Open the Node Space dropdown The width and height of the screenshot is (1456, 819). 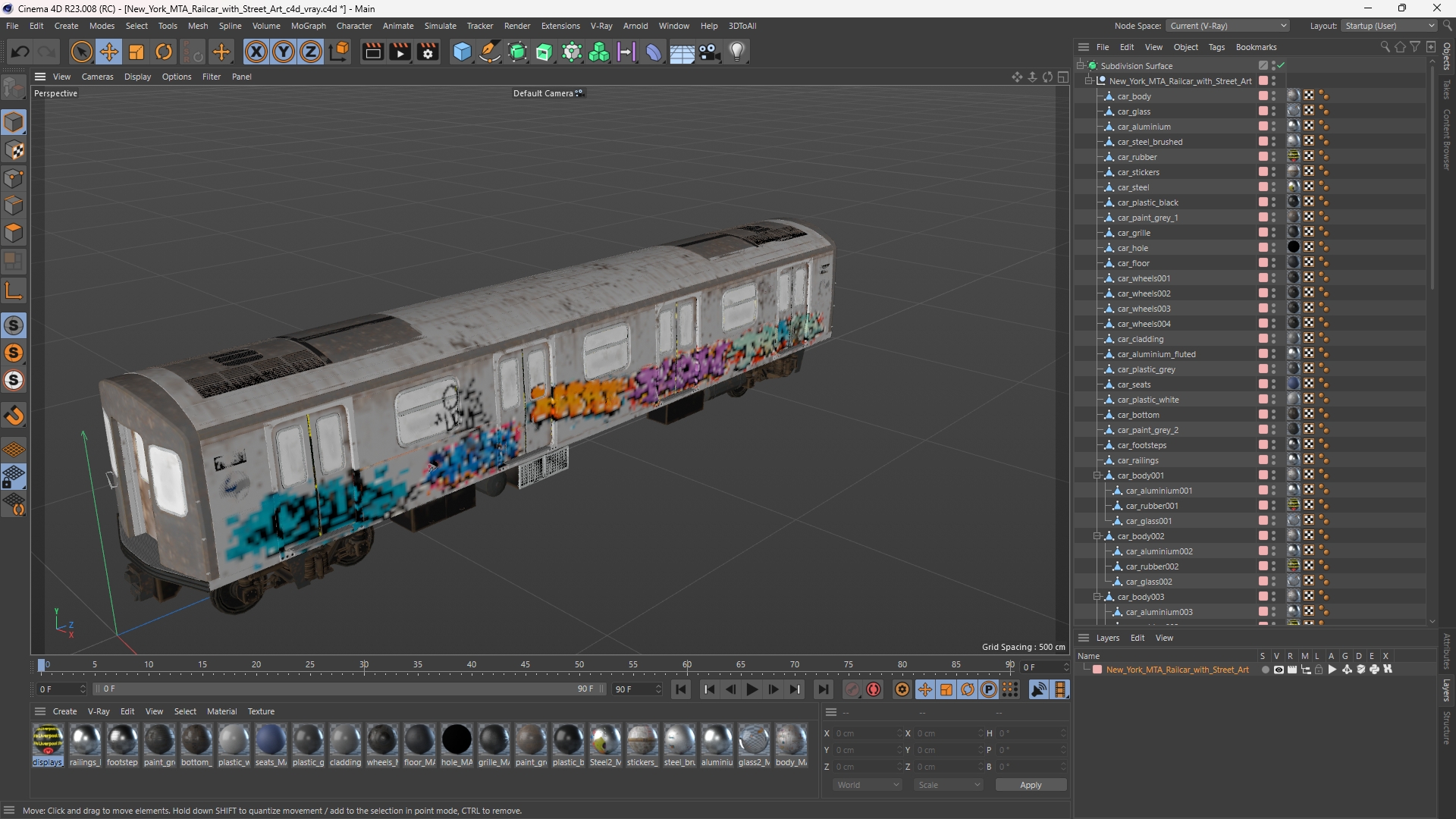click(1228, 26)
